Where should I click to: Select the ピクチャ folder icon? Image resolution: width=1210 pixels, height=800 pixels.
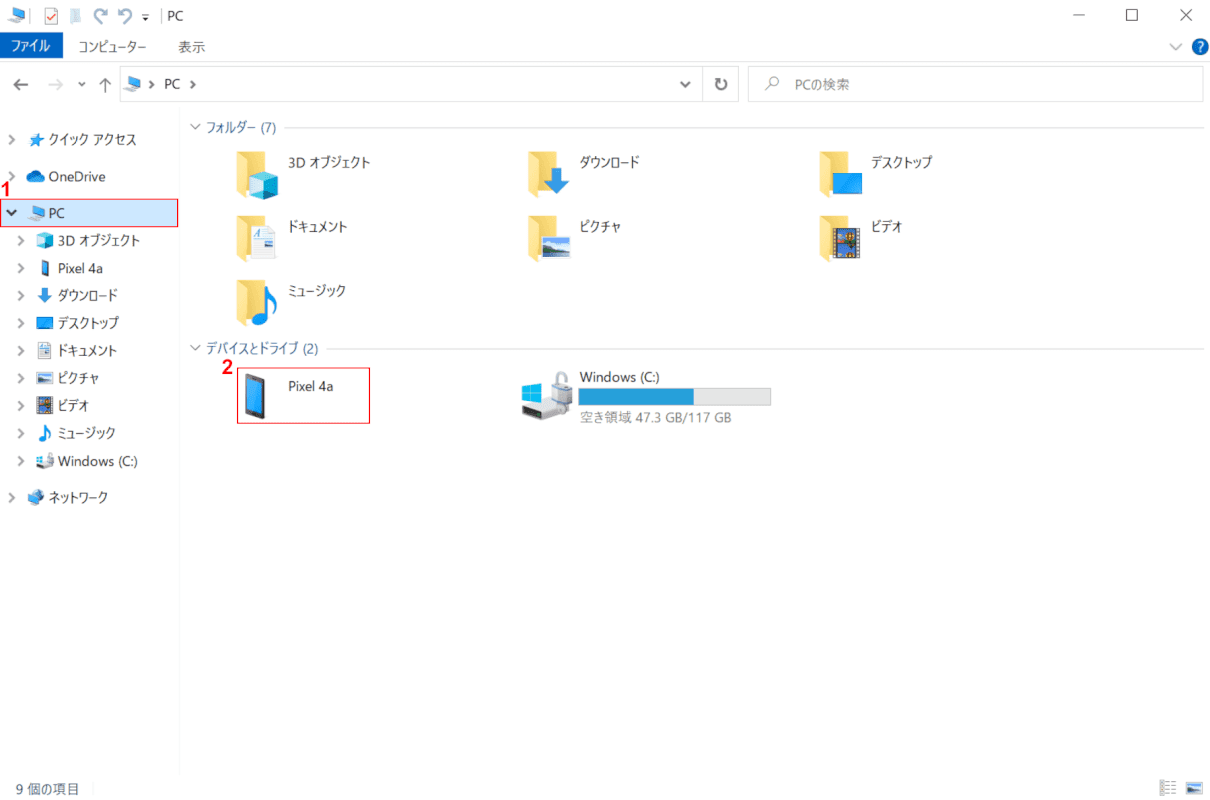tap(548, 238)
